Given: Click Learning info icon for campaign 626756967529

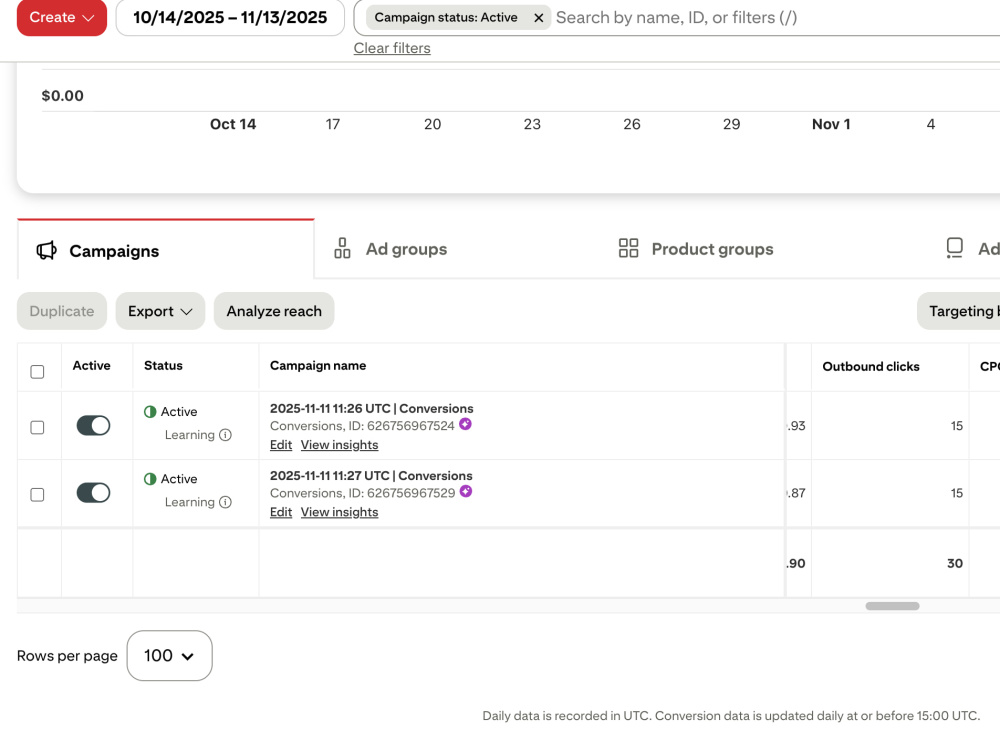Looking at the screenshot, I should pyautogui.click(x=225, y=503).
